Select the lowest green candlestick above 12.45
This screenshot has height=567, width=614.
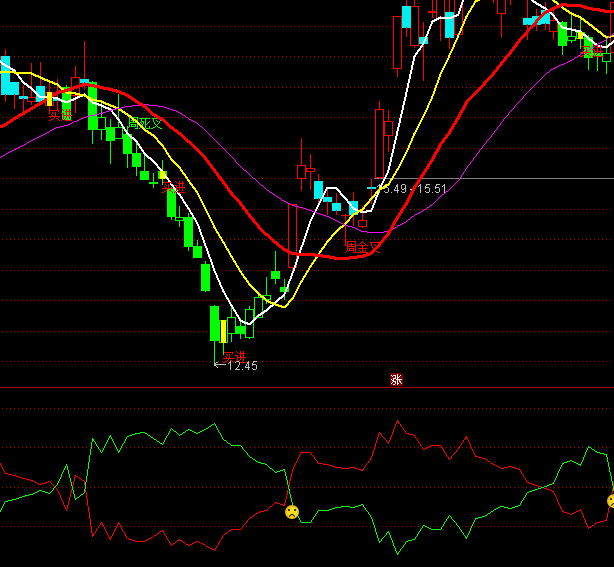(214, 324)
